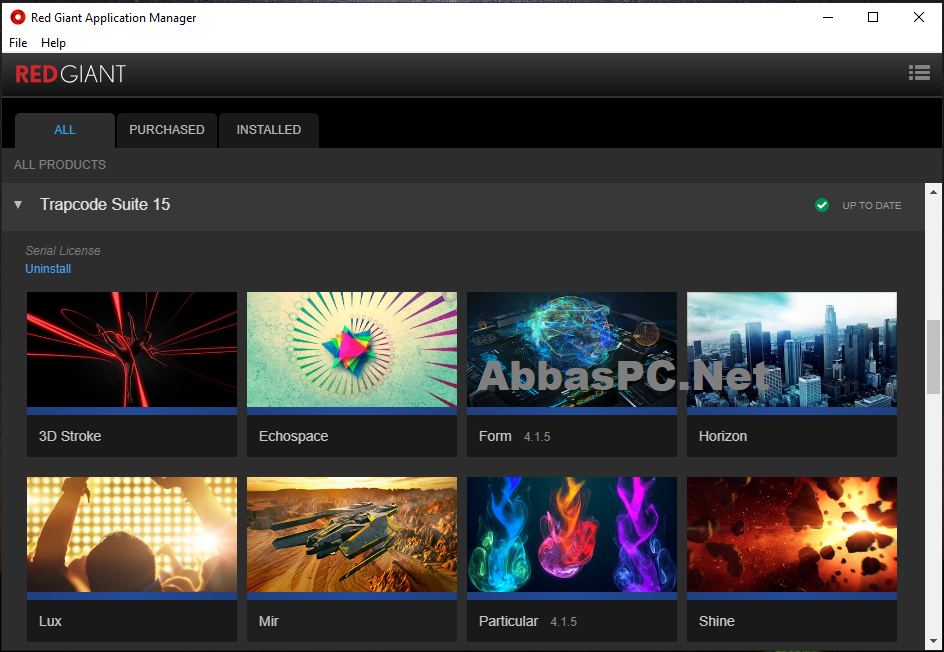Viewport: 944px width, 652px height.
Task: Click the Red Giant title bar logo icon
Action: (x=17, y=17)
